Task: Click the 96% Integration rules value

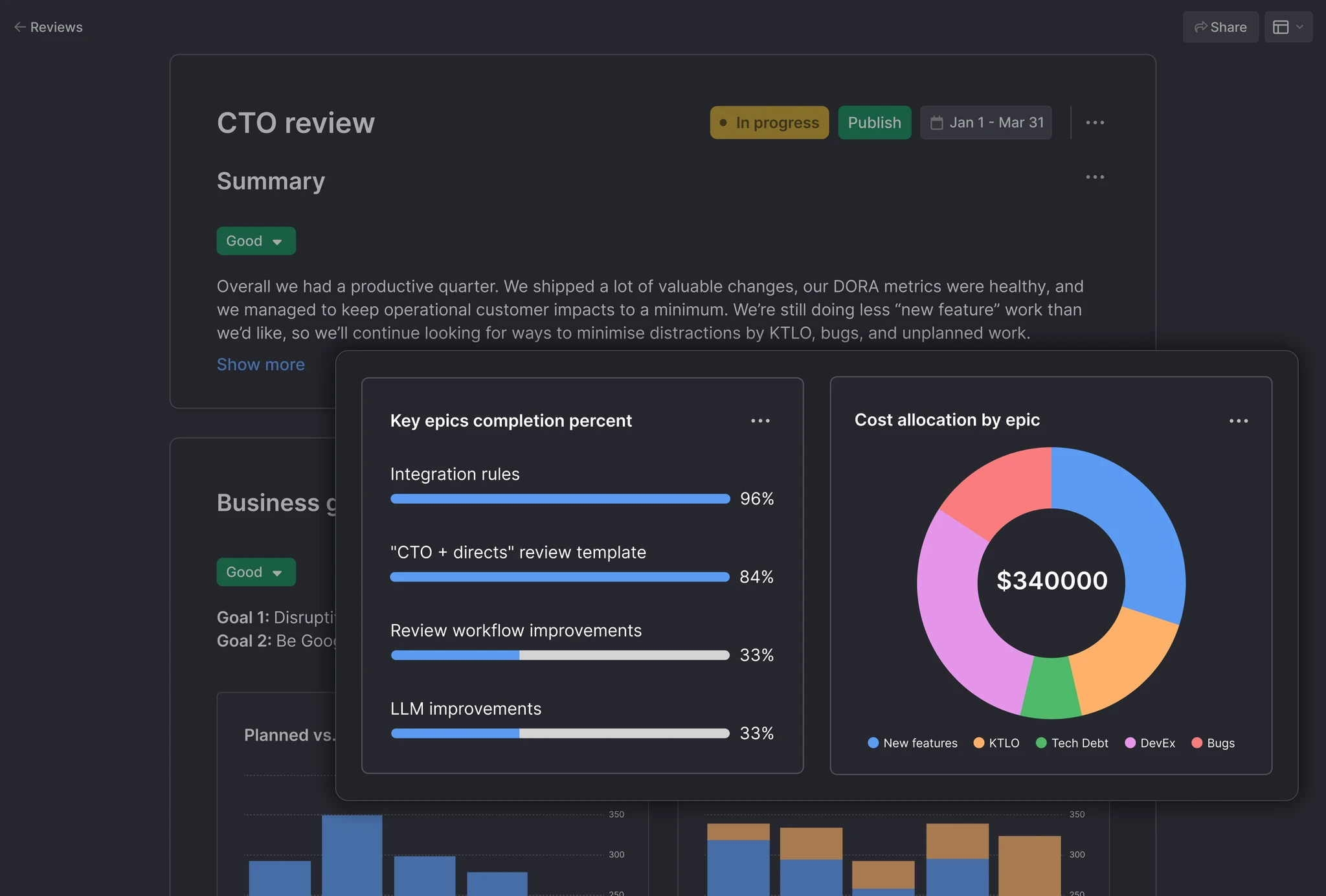Action: coord(757,498)
